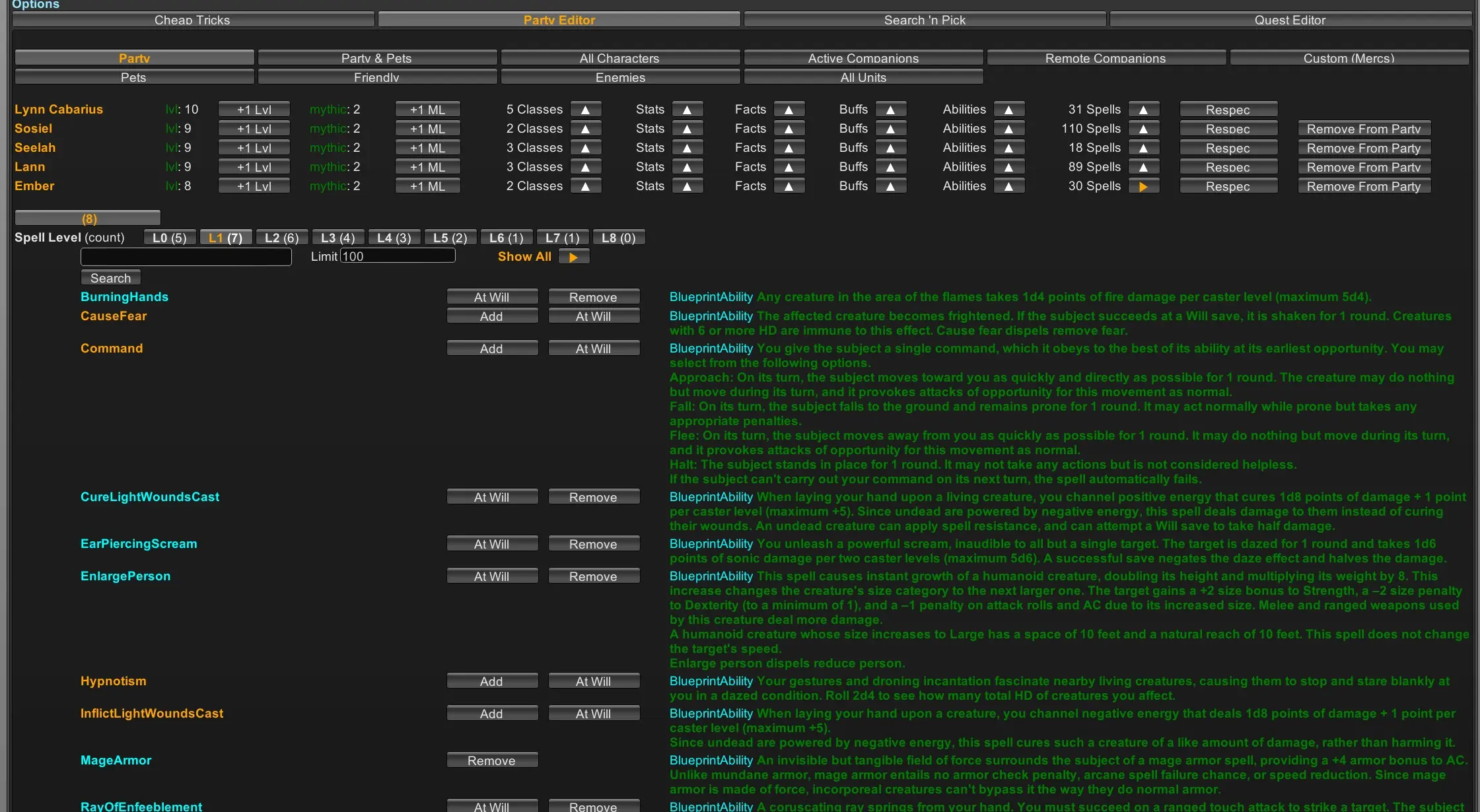Toggle the Show All option
This screenshot has width=1480, height=812.
point(573,257)
